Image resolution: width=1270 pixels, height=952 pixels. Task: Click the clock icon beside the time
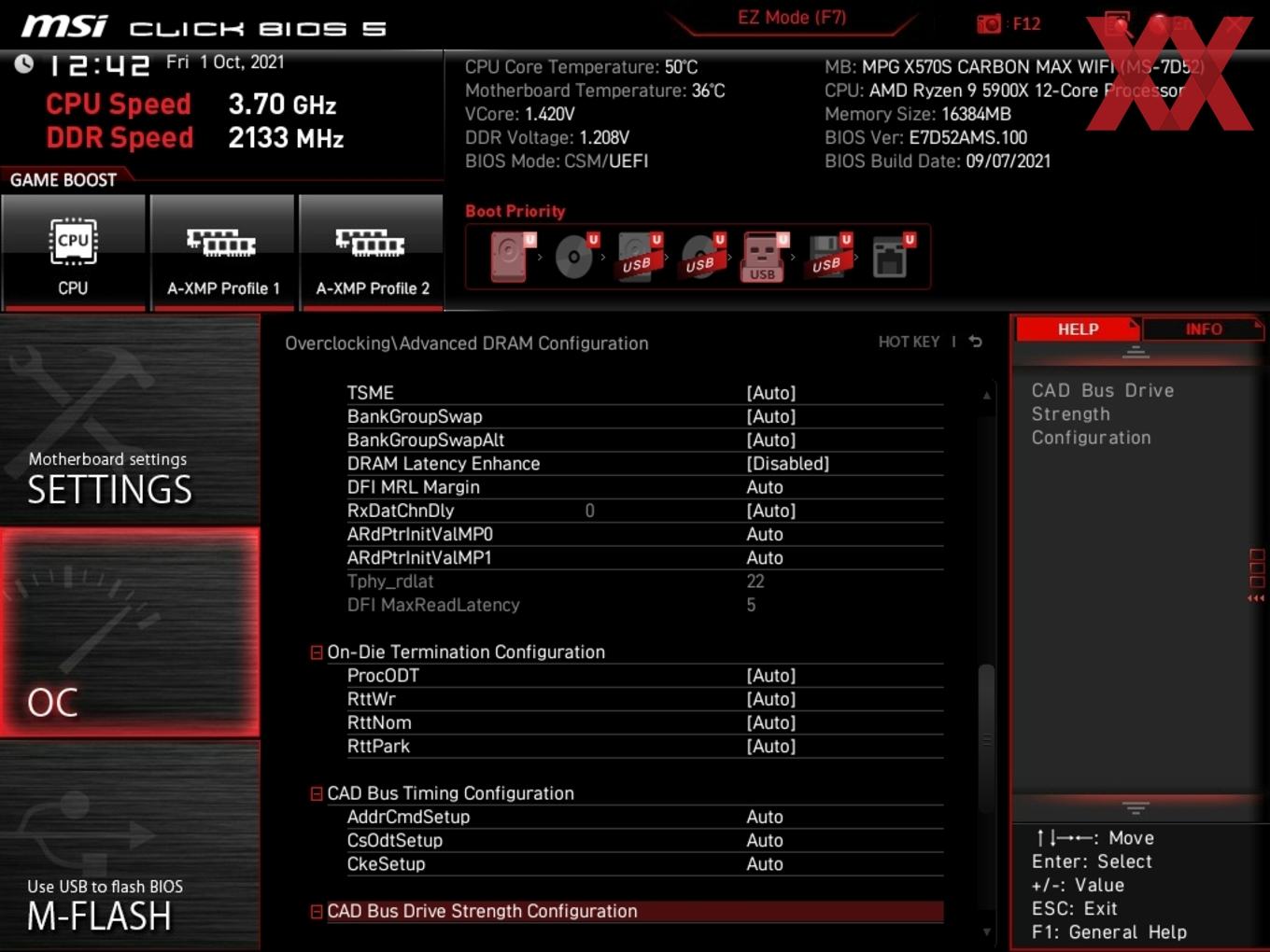click(24, 63)
